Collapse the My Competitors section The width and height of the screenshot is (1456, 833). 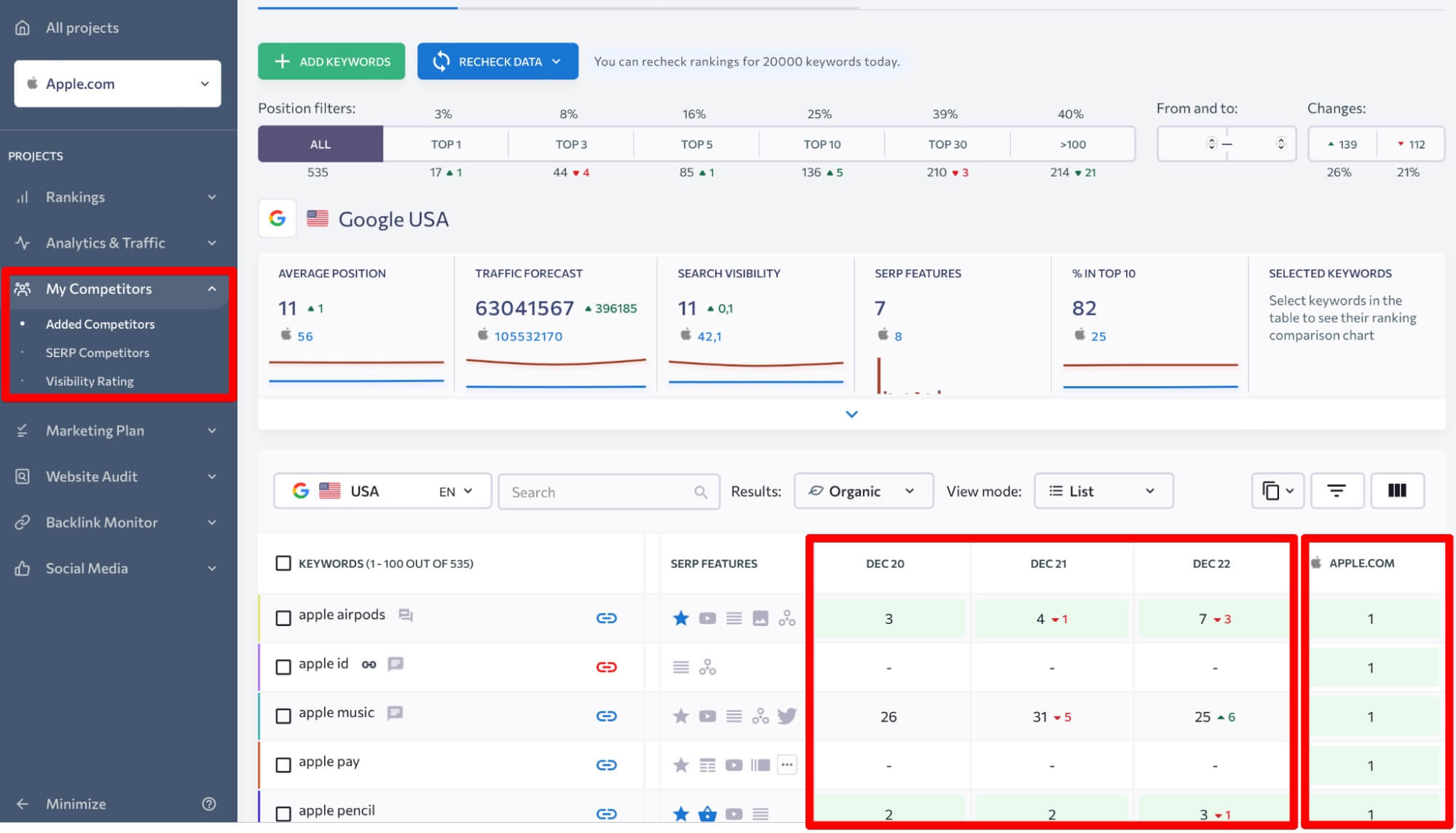[212, 289]
